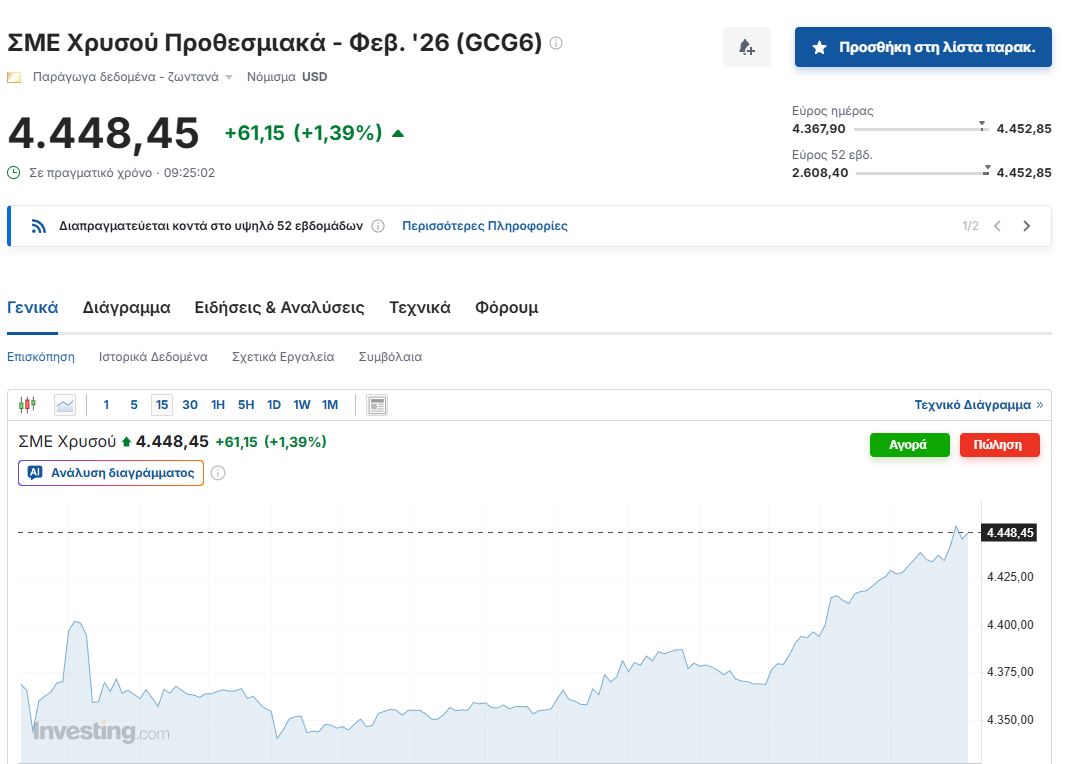Click the create alert bell icon

746,47
